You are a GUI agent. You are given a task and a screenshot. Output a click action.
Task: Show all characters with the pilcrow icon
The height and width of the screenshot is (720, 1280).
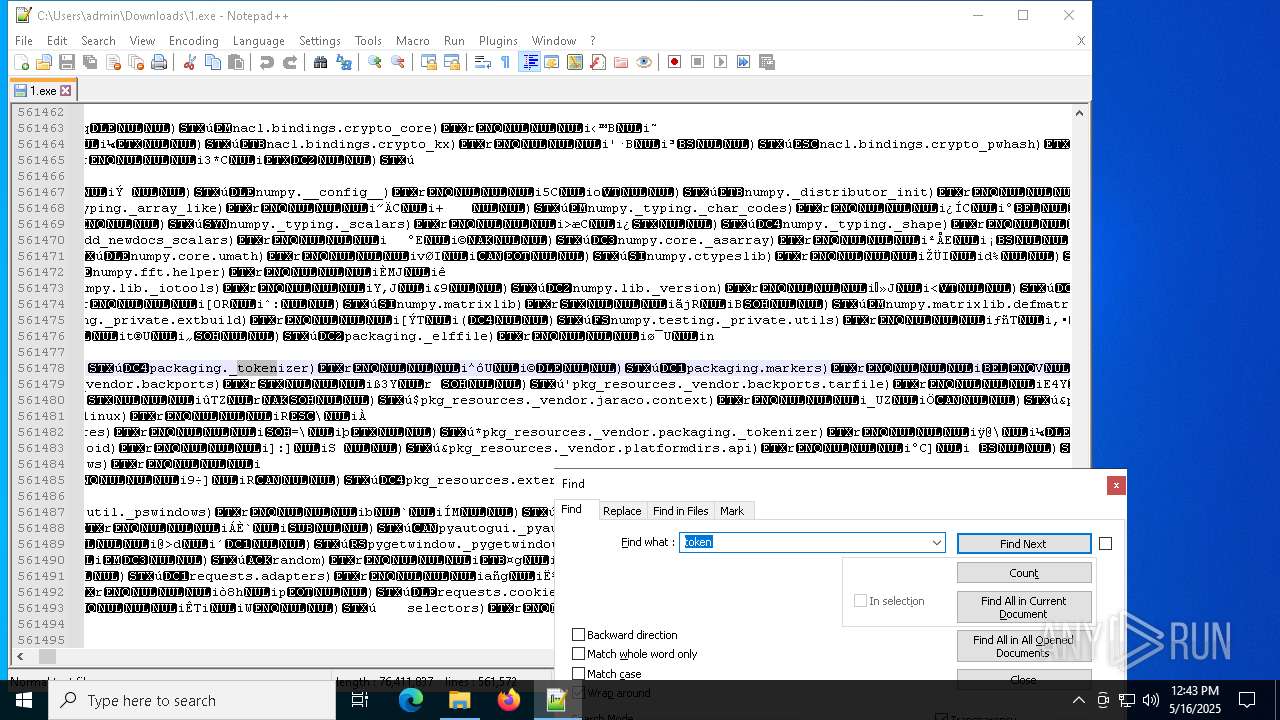tap(505, 62)
